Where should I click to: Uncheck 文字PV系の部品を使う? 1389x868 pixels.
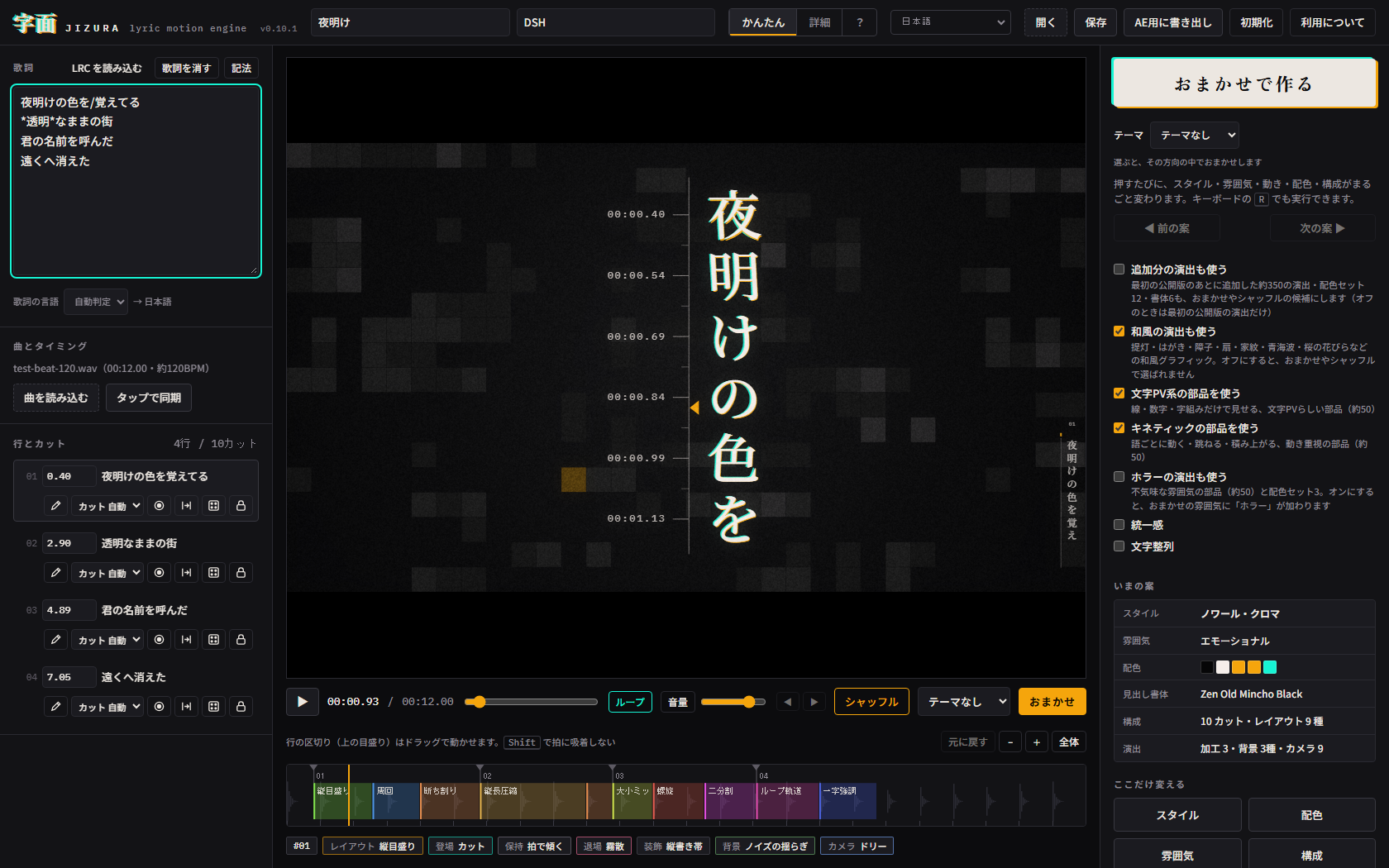1119,393
